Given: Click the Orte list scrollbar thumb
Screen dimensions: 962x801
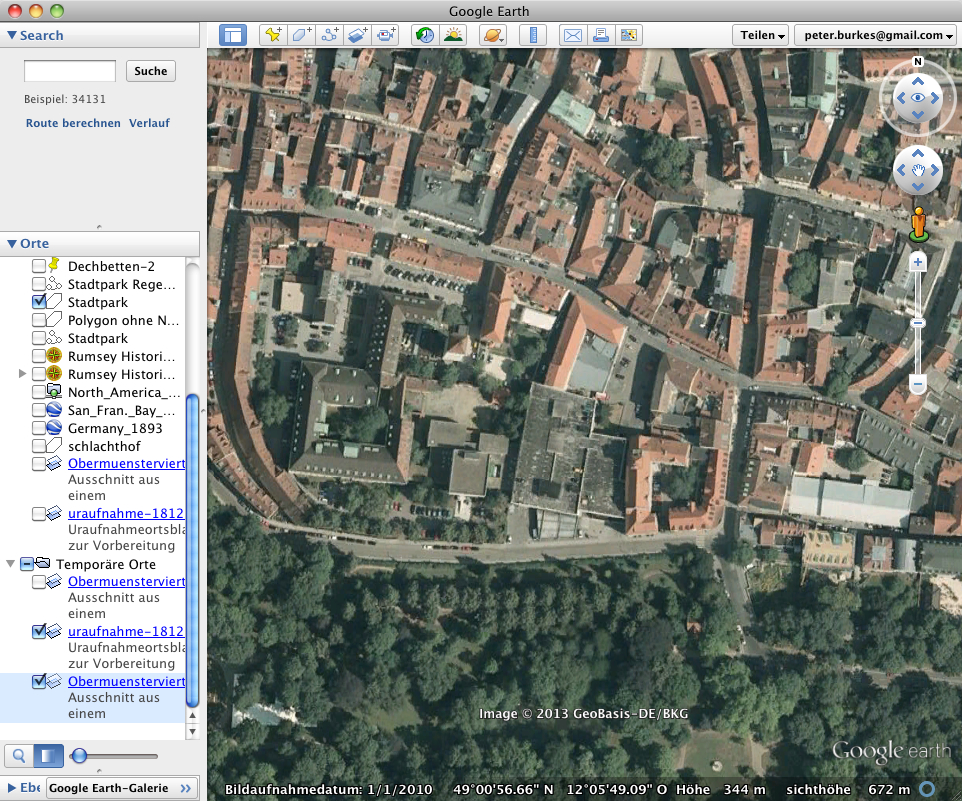Looking at the screenshot, I should [192, 550].
